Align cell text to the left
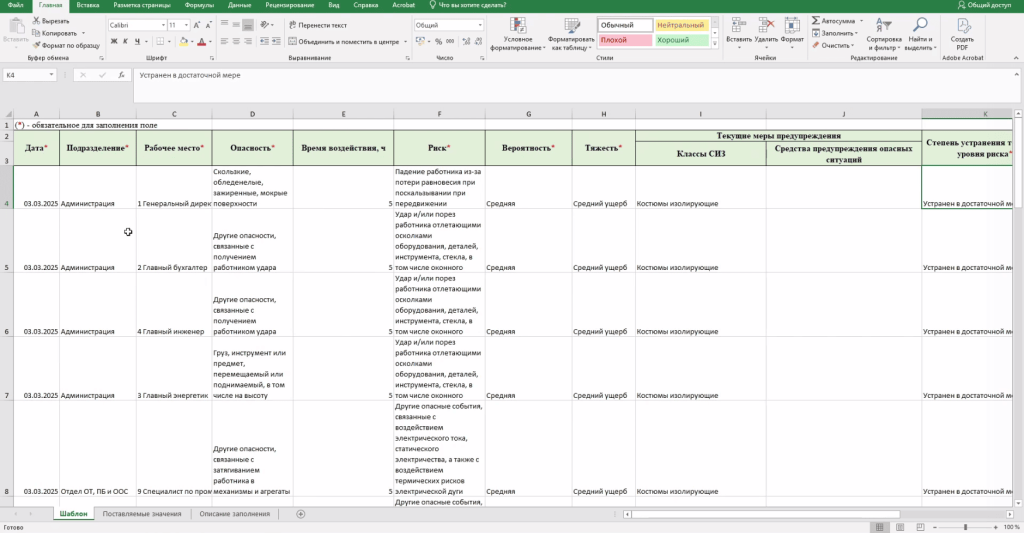The image size is (1024, 533). pos(224,41)
